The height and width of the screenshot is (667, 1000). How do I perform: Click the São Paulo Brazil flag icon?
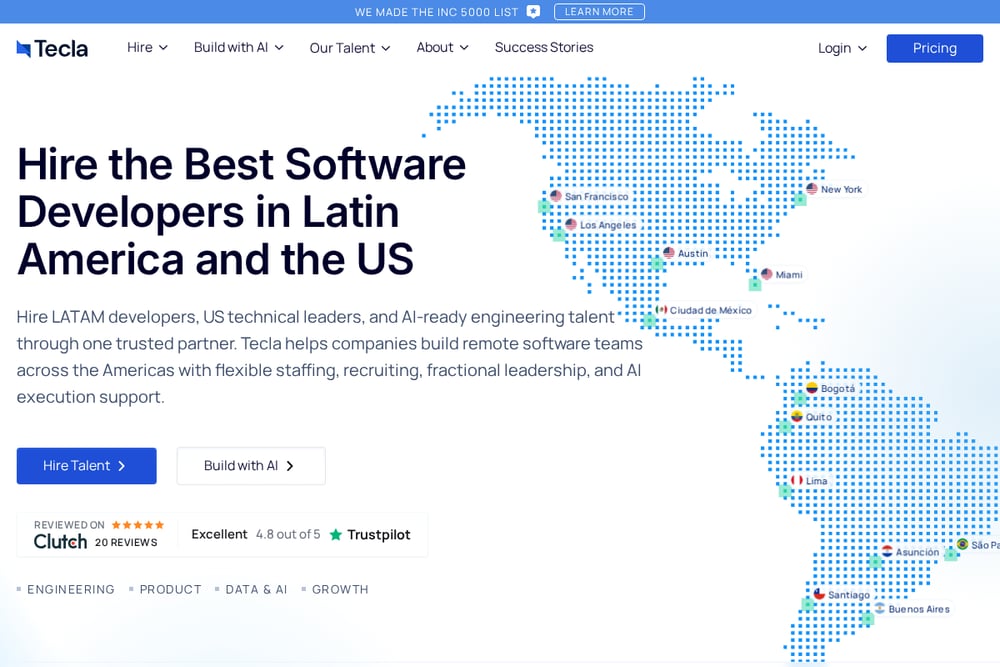point(962,544)
